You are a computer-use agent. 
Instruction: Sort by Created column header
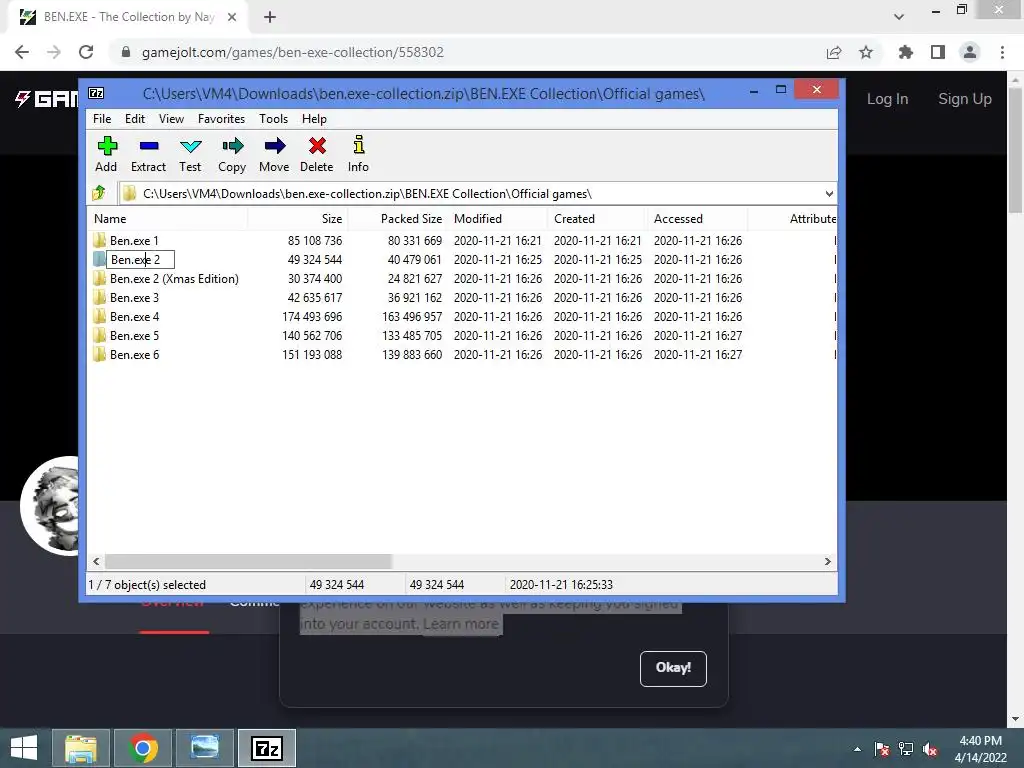pos(598,219)
